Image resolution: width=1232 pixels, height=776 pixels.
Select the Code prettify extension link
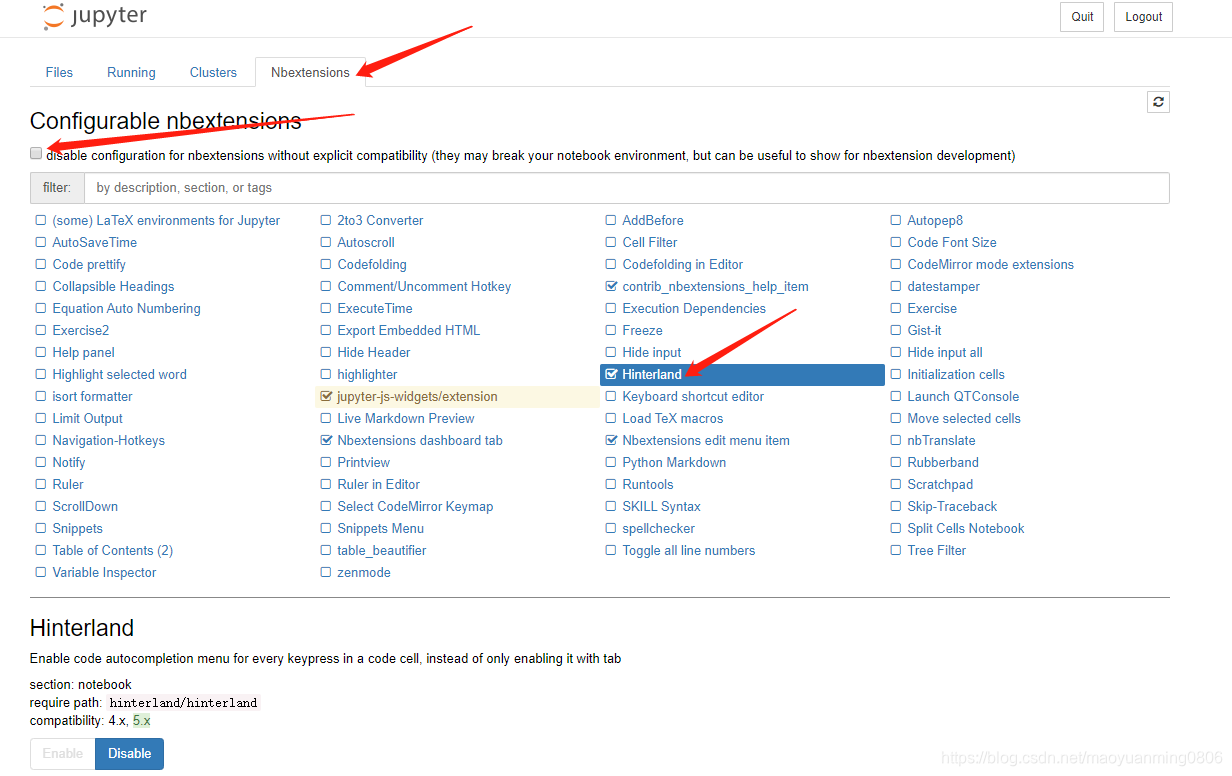click(89, 265)
